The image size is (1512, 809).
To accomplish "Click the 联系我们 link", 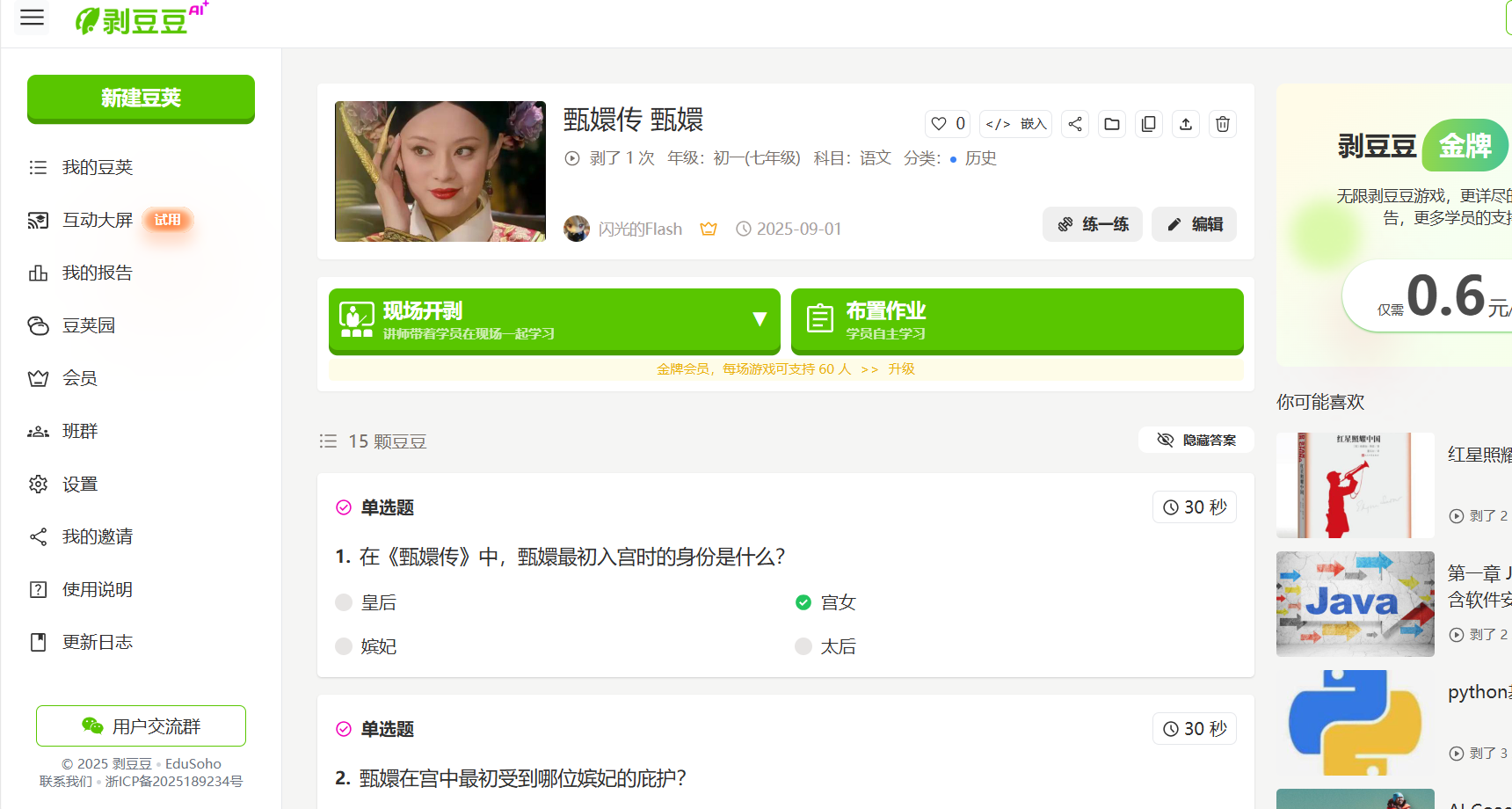I will pos(66,781).
